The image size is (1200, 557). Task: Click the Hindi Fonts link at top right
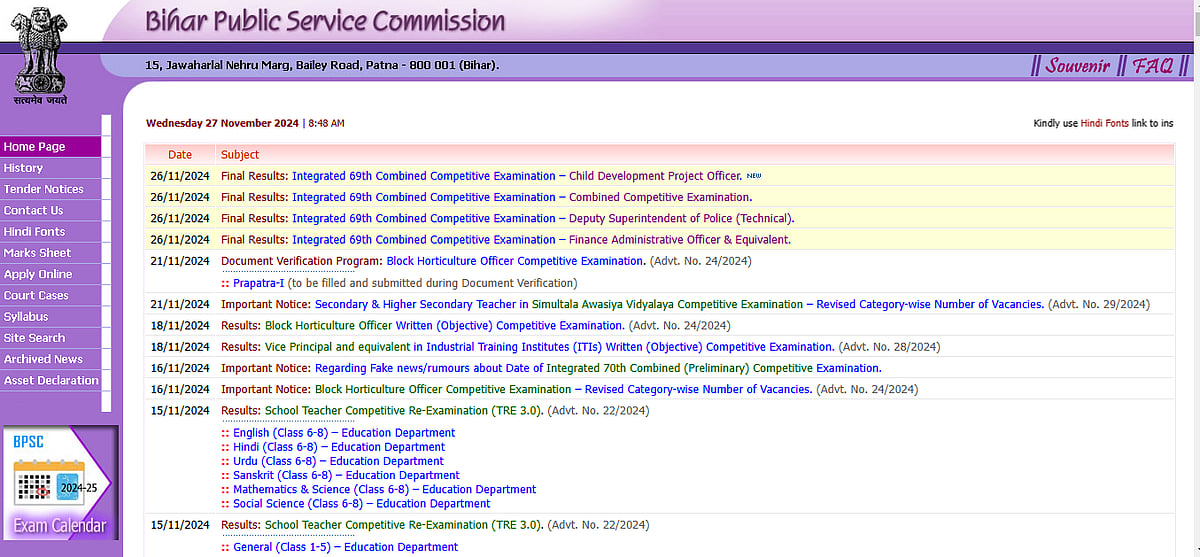[1104, 123]
